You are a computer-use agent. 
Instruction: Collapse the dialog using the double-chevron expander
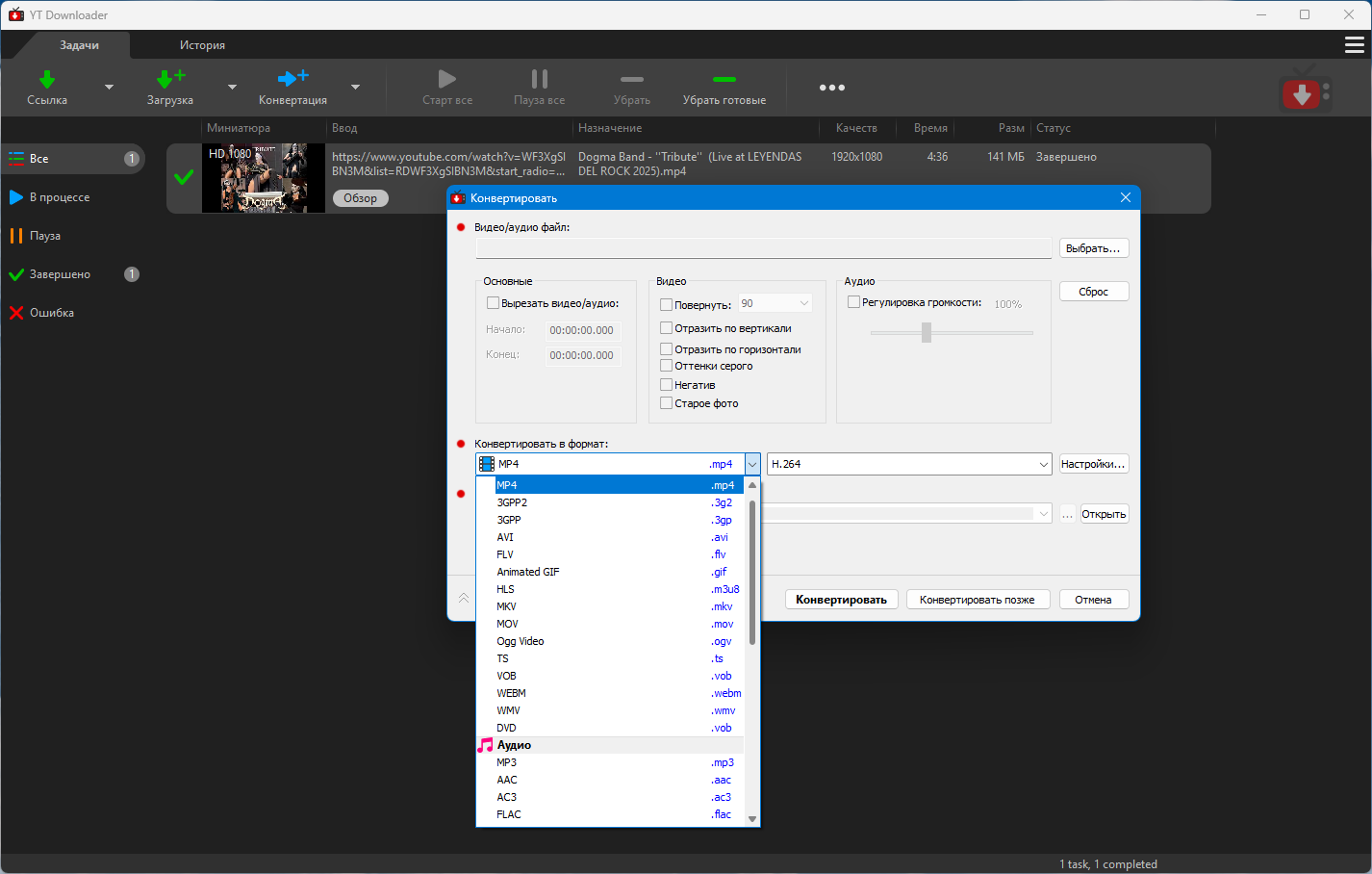(464, 599)
